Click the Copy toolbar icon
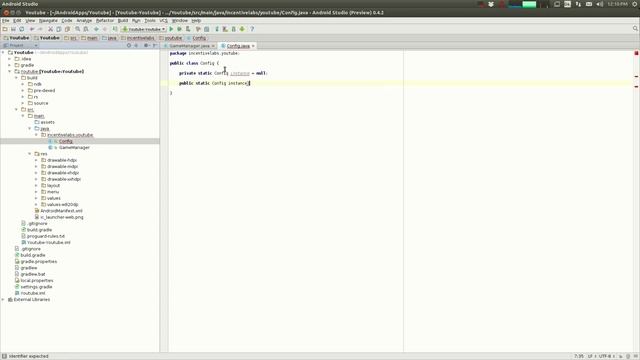The image size is (640, 360). pos(59,29)
